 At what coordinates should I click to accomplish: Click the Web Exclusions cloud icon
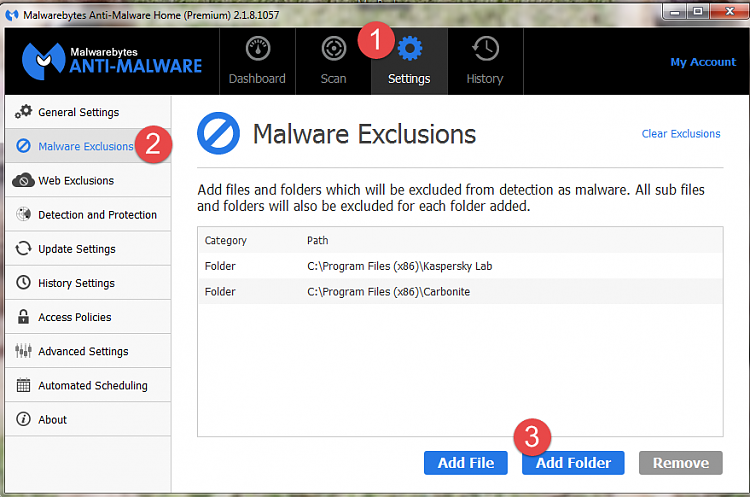tap(23, 180)
